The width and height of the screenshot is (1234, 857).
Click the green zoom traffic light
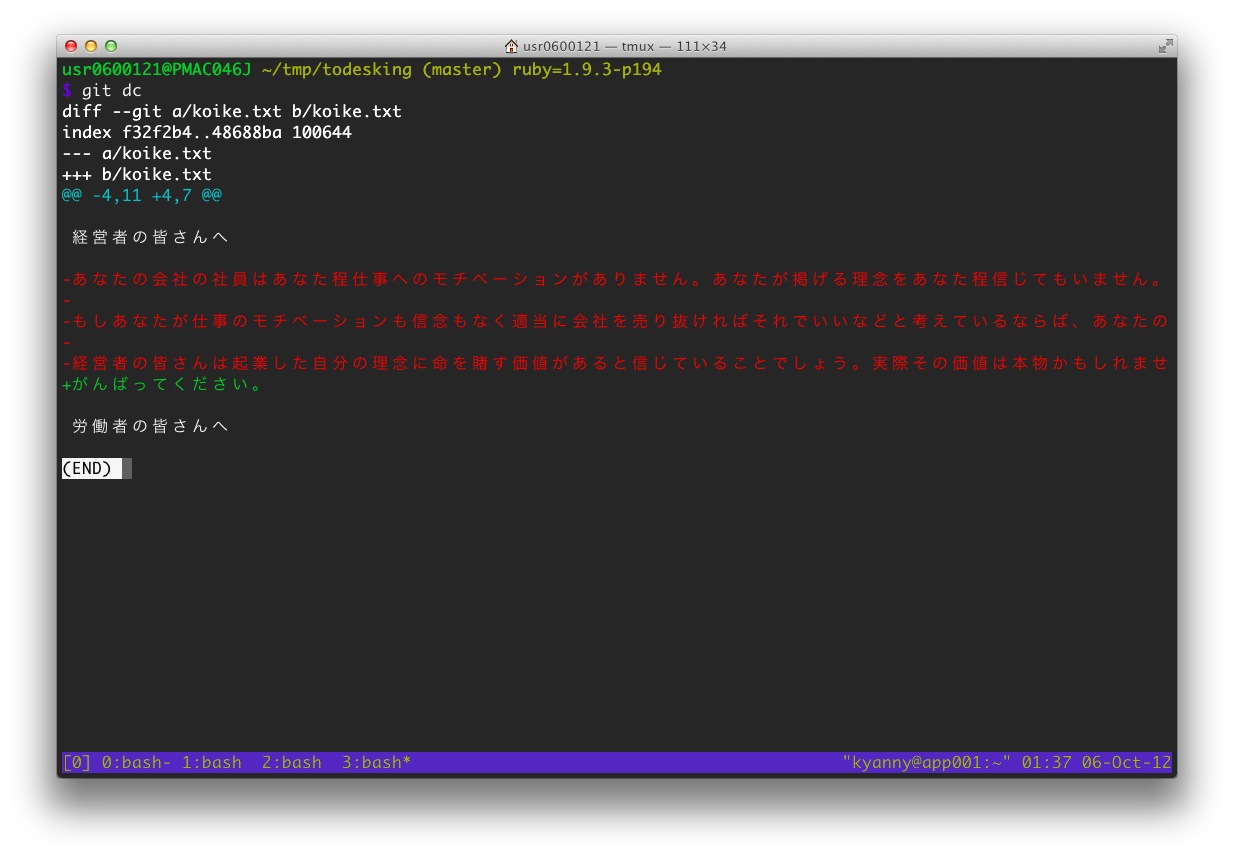click(110, 46)
